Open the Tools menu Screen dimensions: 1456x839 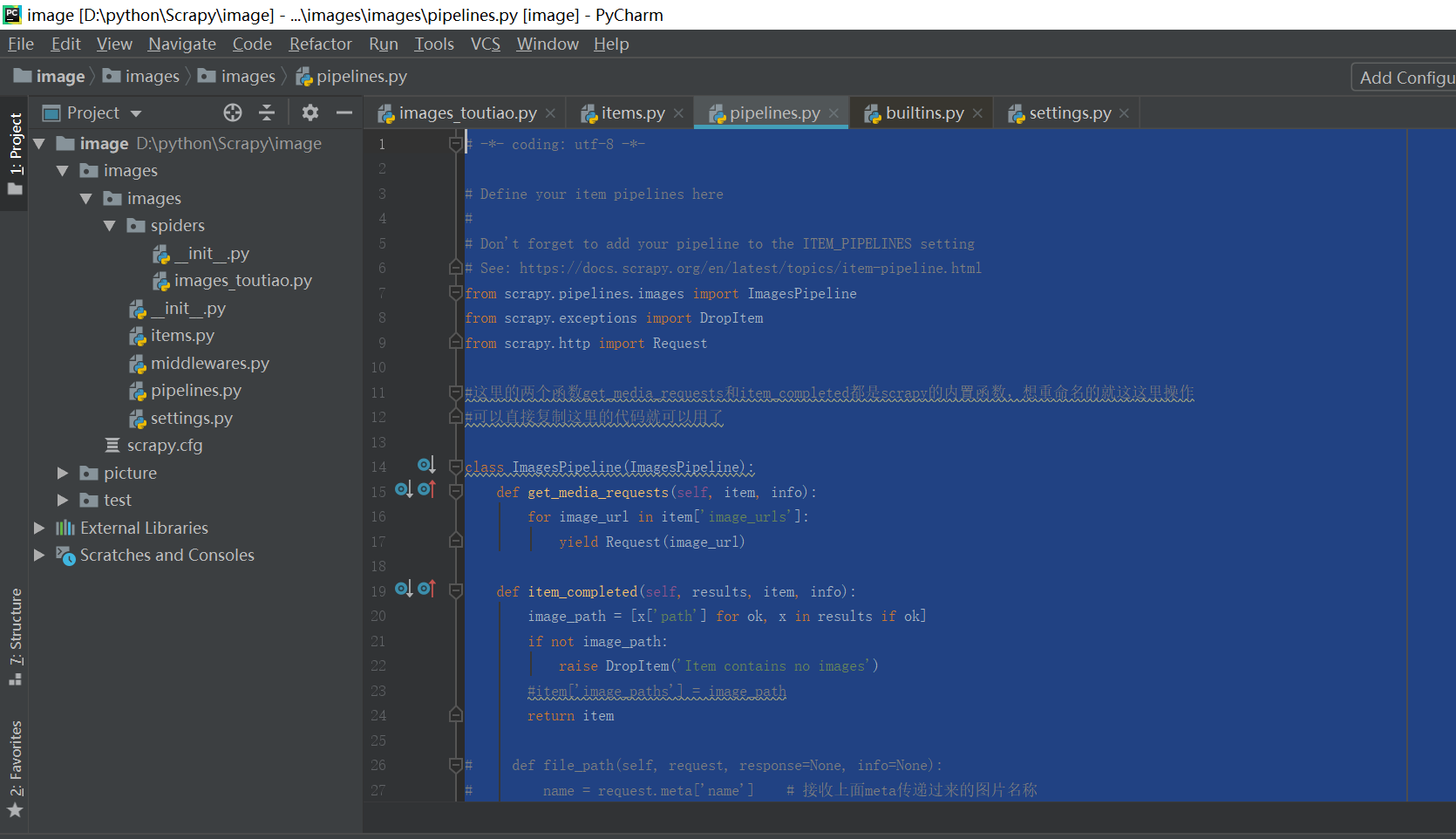point(434,44)
